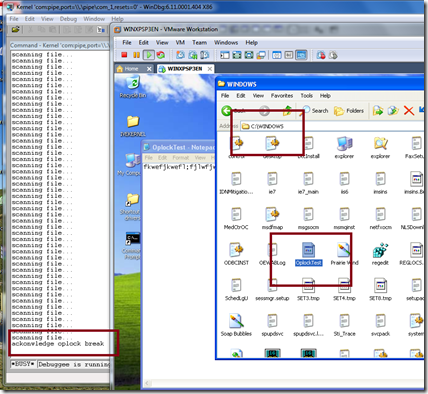
Task: Click the OplockTest - Notepad title bar
Action: coord(179,147)
